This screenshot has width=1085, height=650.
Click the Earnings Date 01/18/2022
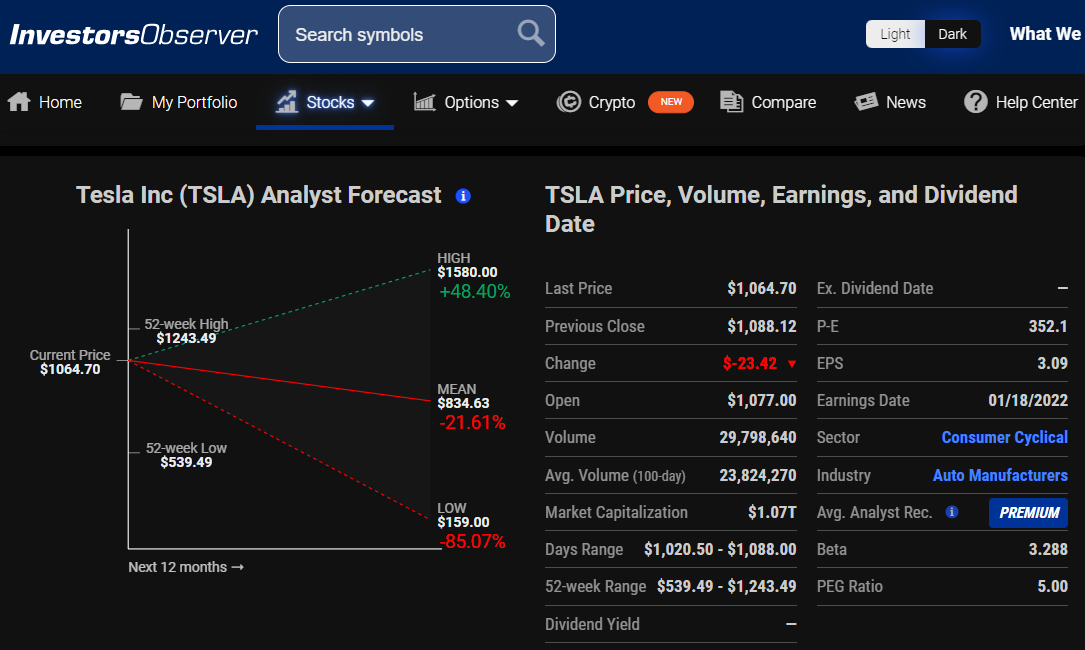pyautogui.click(x=1028, y=400)
